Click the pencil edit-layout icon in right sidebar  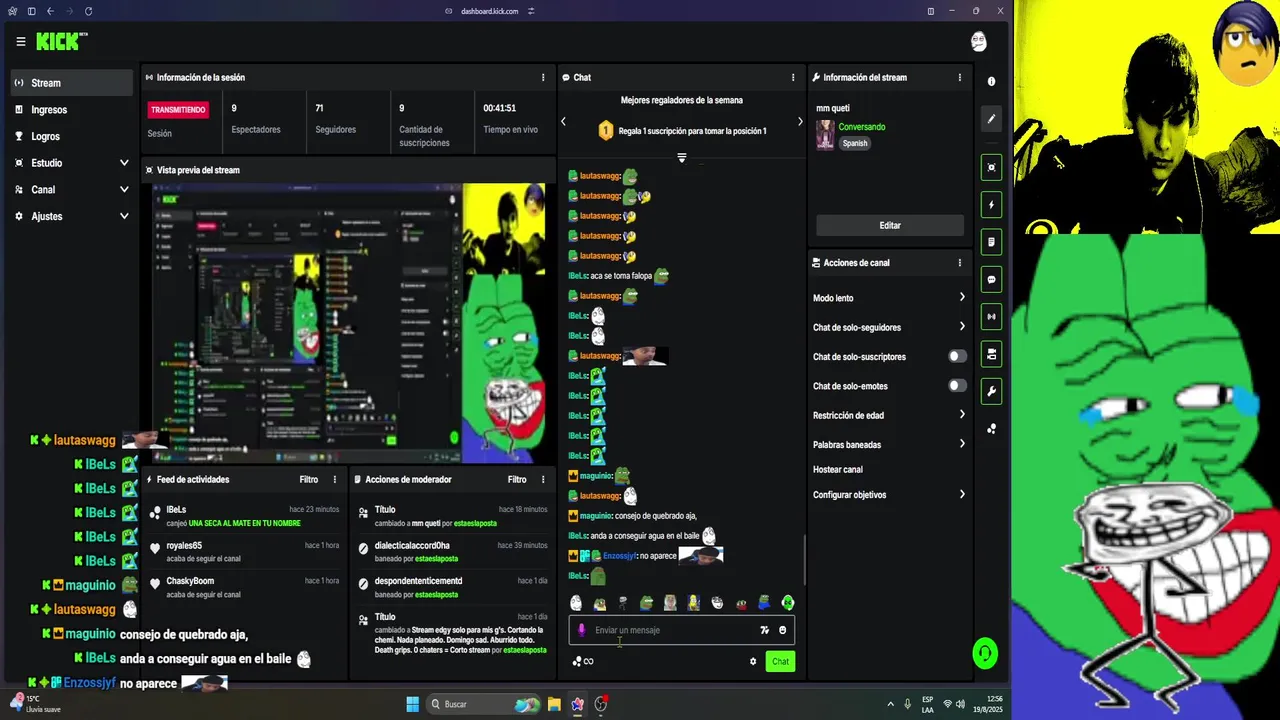pos(991,118)
